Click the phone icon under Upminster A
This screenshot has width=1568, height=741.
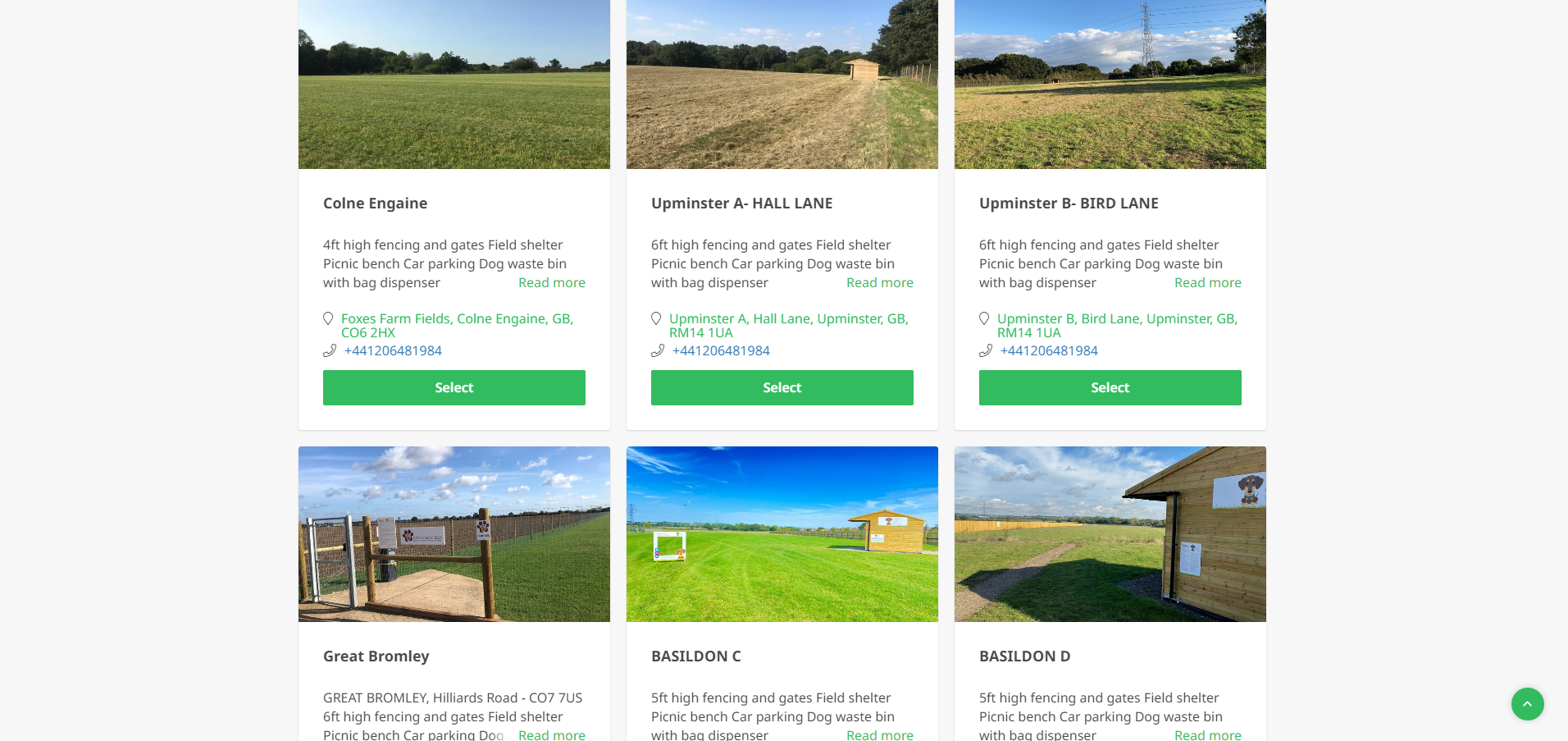pos(658,350)
